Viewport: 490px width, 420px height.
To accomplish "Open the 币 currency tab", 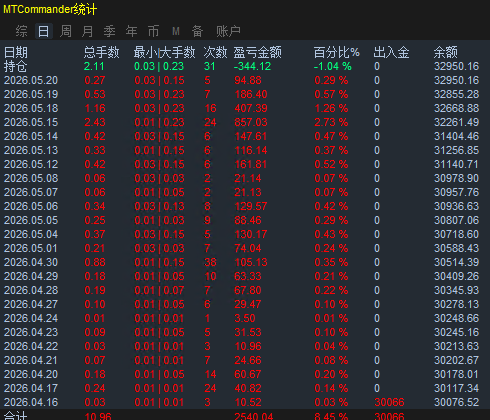I will (x=153, y=31).
